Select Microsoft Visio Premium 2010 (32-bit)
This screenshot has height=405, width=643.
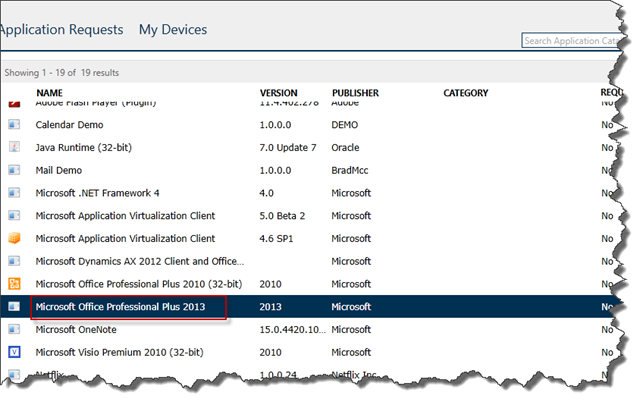click(119, 352)
